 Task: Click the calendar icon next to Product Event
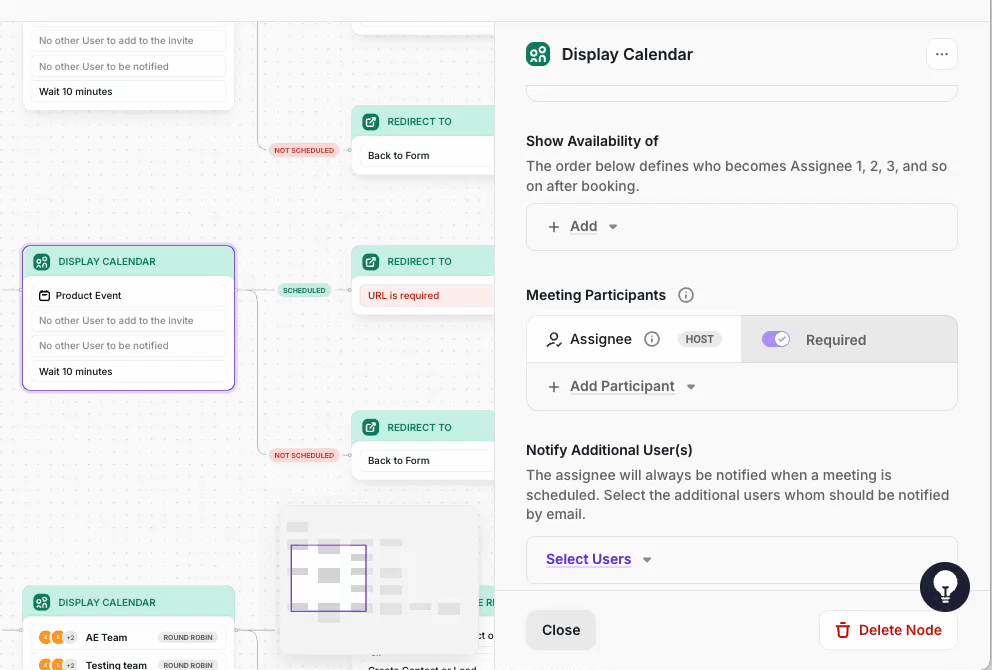tap(44, 296)
